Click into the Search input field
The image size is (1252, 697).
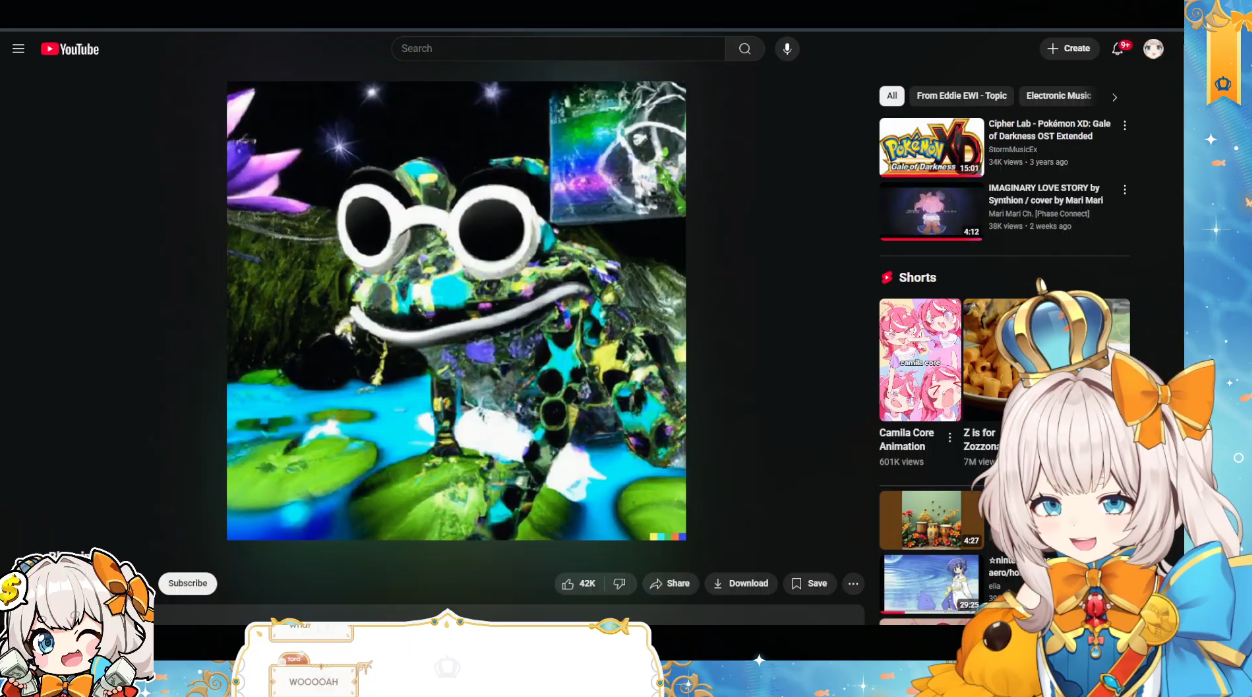click(558, 49)
